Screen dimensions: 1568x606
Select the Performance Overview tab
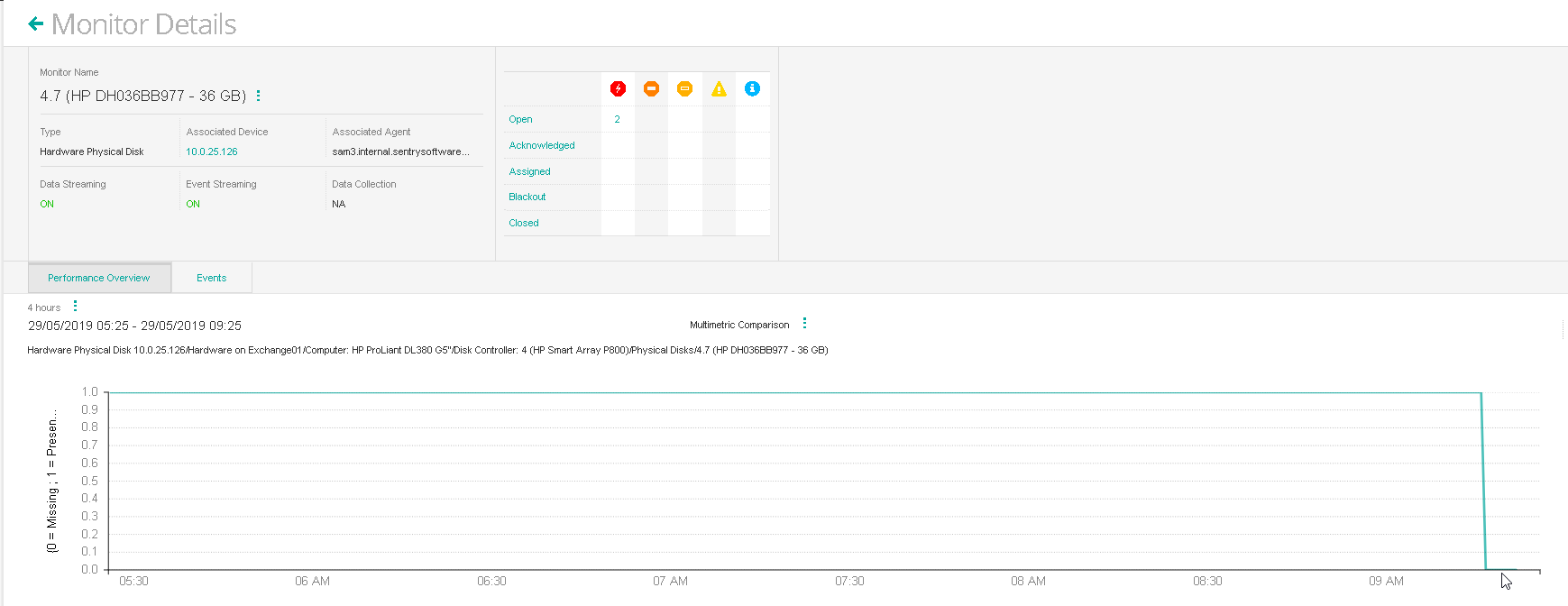(x=99, y=278)
